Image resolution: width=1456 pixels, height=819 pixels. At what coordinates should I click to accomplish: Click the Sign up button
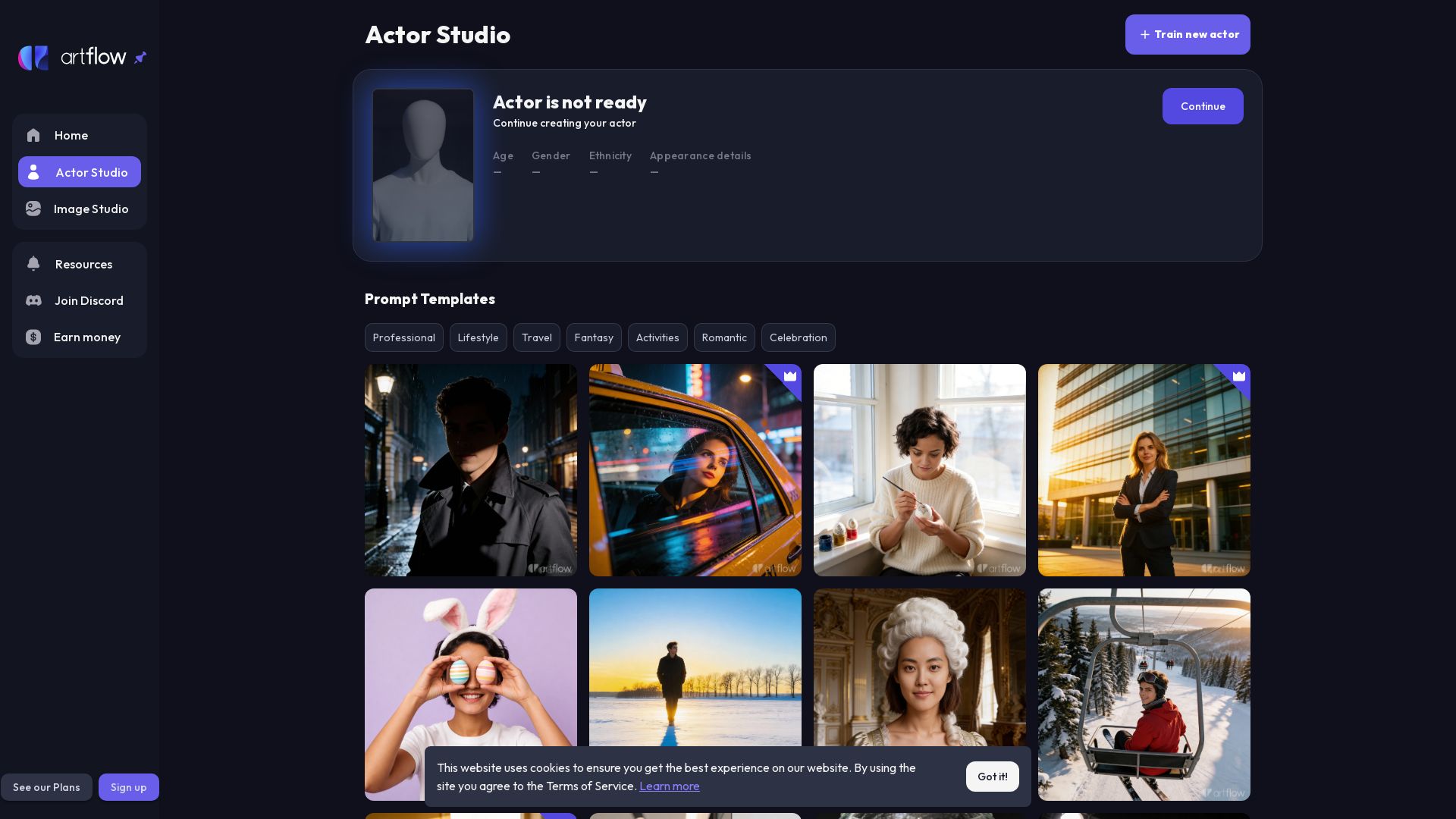click(x=129, y=787)
